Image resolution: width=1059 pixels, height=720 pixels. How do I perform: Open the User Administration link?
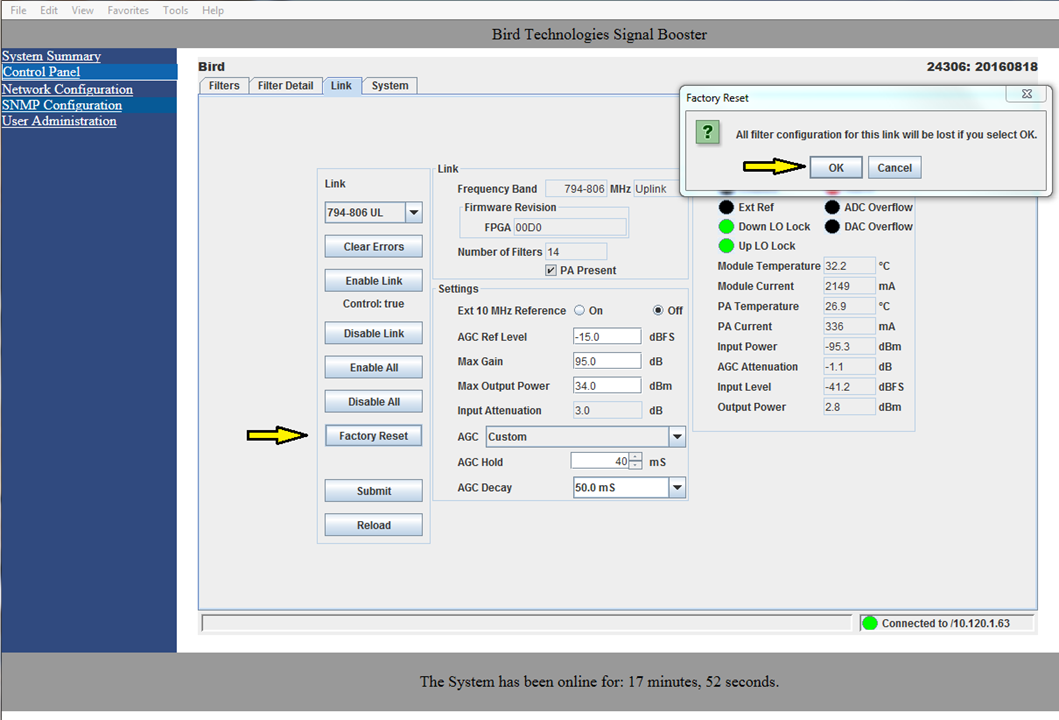coord(59,121)
